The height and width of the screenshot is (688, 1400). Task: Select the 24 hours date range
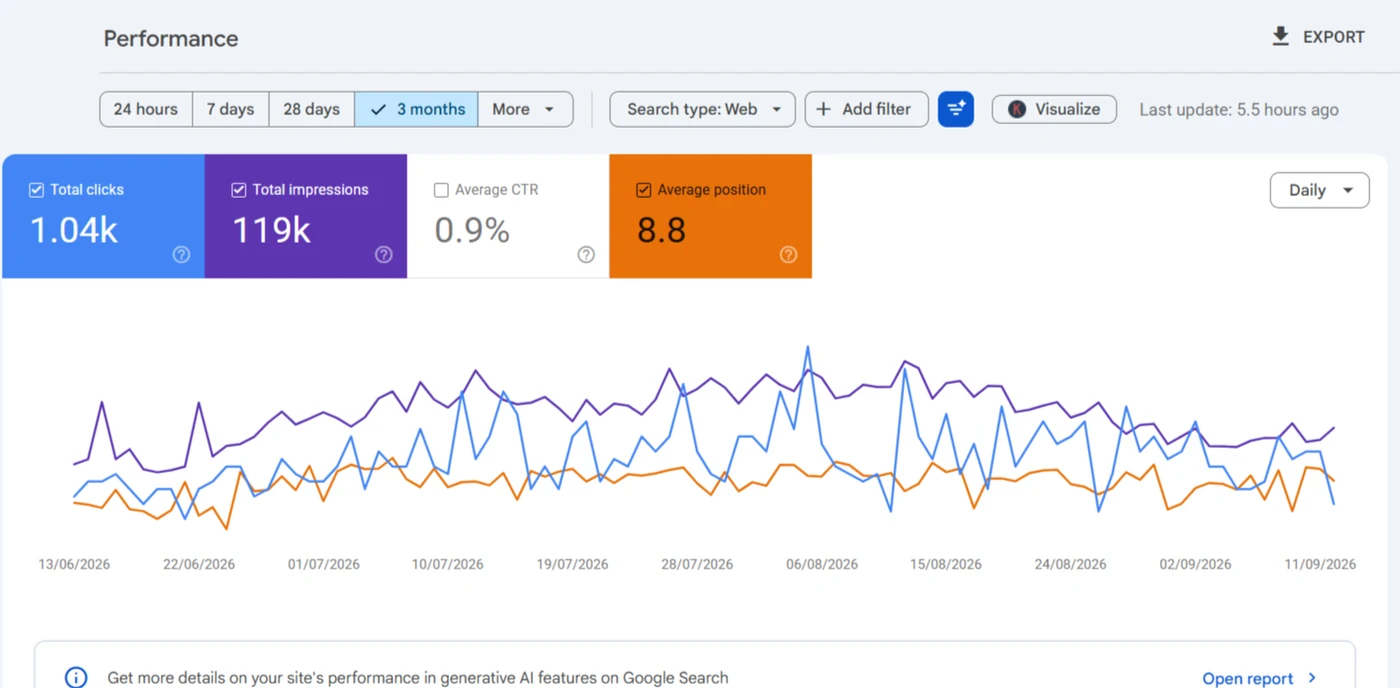click(146, 109)
